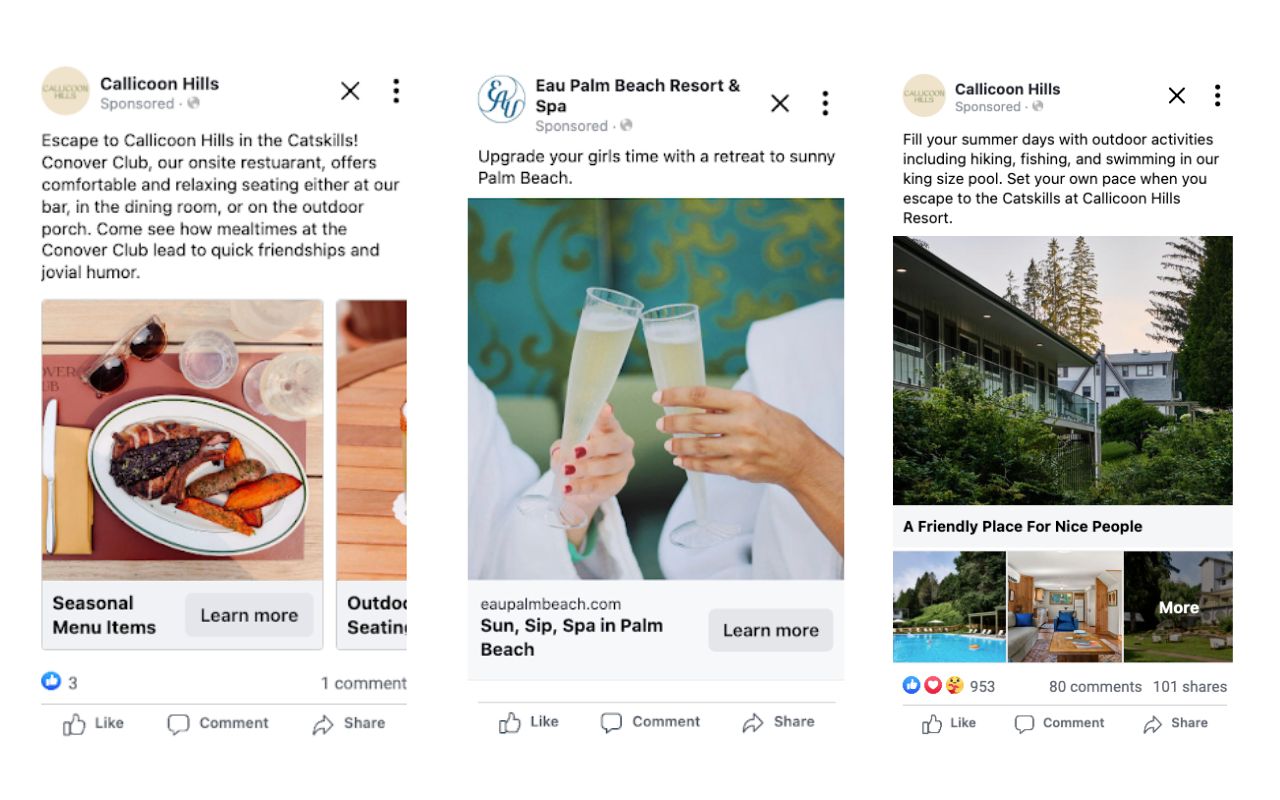Click Learn more for Sun, Sip, Spa ad
Image resolution: width=1280 pixels, height=800 pixels.
tap(770, 631)
